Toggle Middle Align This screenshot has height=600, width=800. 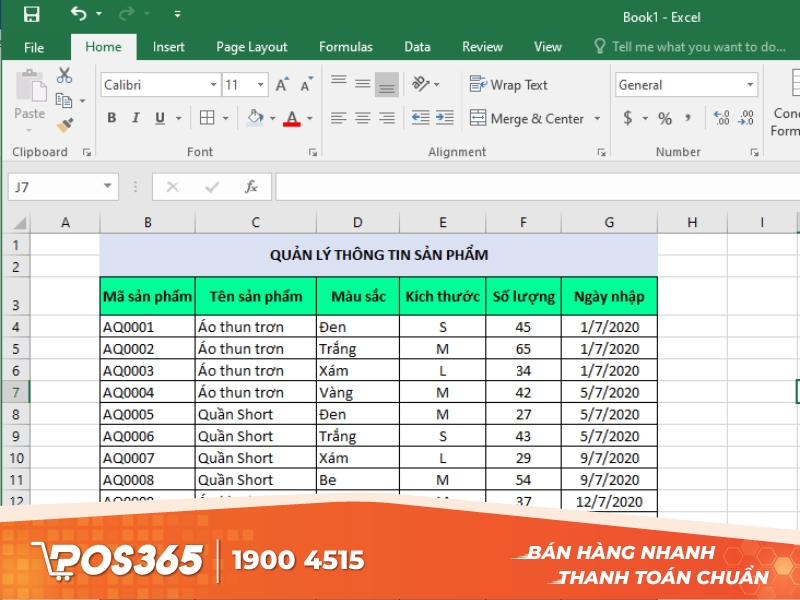point(363,84)
